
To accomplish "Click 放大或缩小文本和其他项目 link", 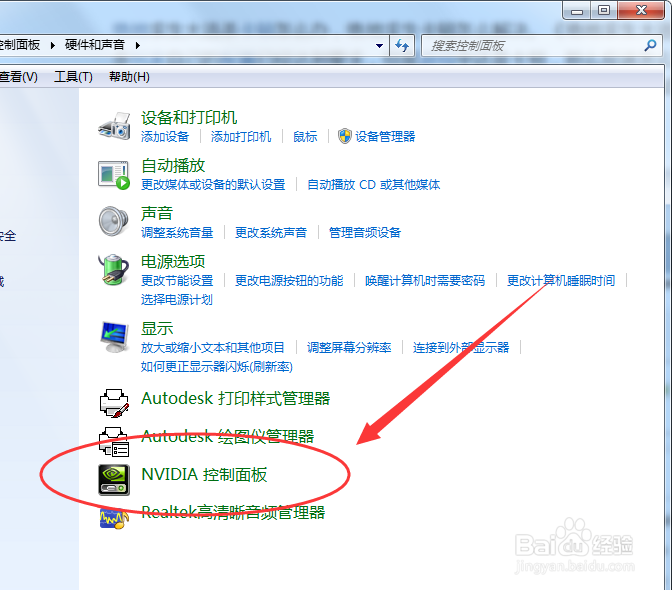I will (213, 347).
